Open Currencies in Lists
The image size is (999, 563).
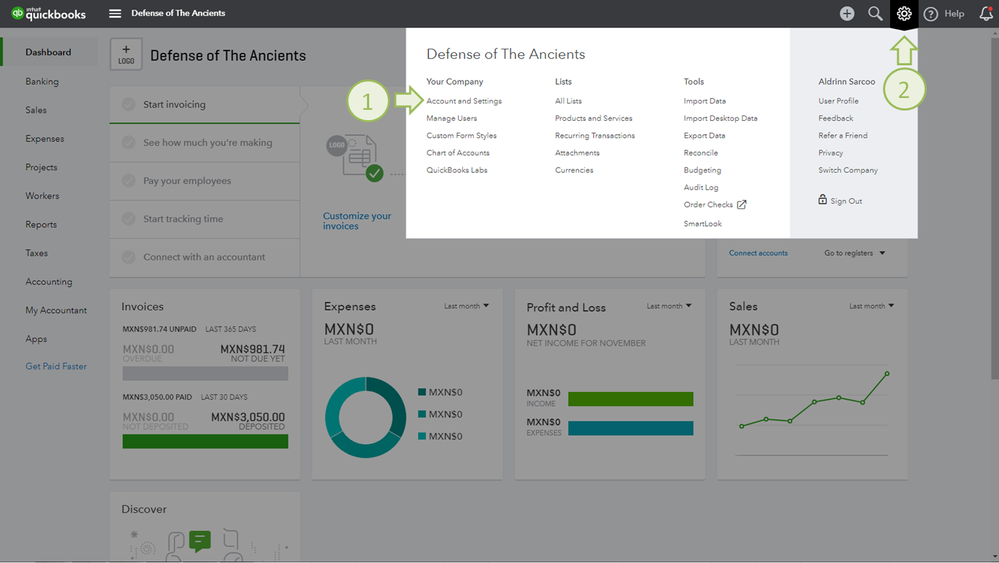coord(574,170)
